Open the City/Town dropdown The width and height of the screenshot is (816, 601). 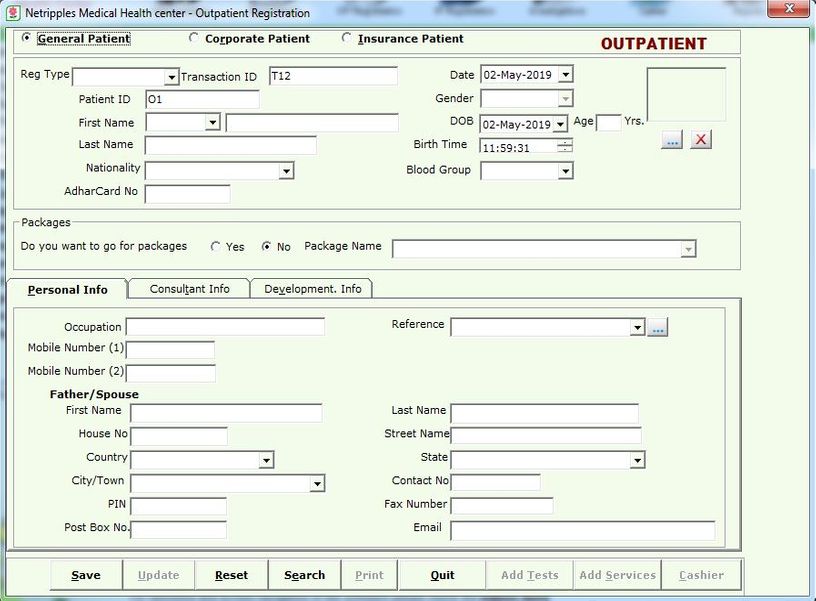317,483
